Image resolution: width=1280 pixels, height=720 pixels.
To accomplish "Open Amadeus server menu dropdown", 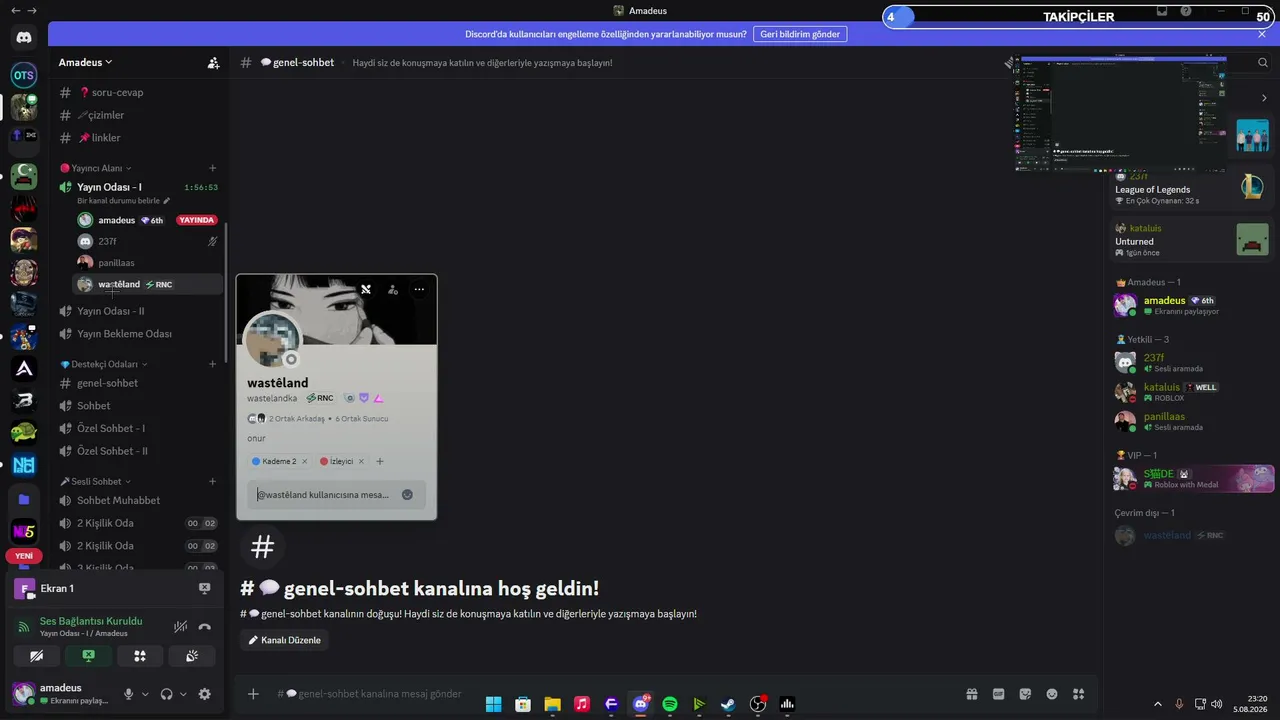I will (85, 62).
